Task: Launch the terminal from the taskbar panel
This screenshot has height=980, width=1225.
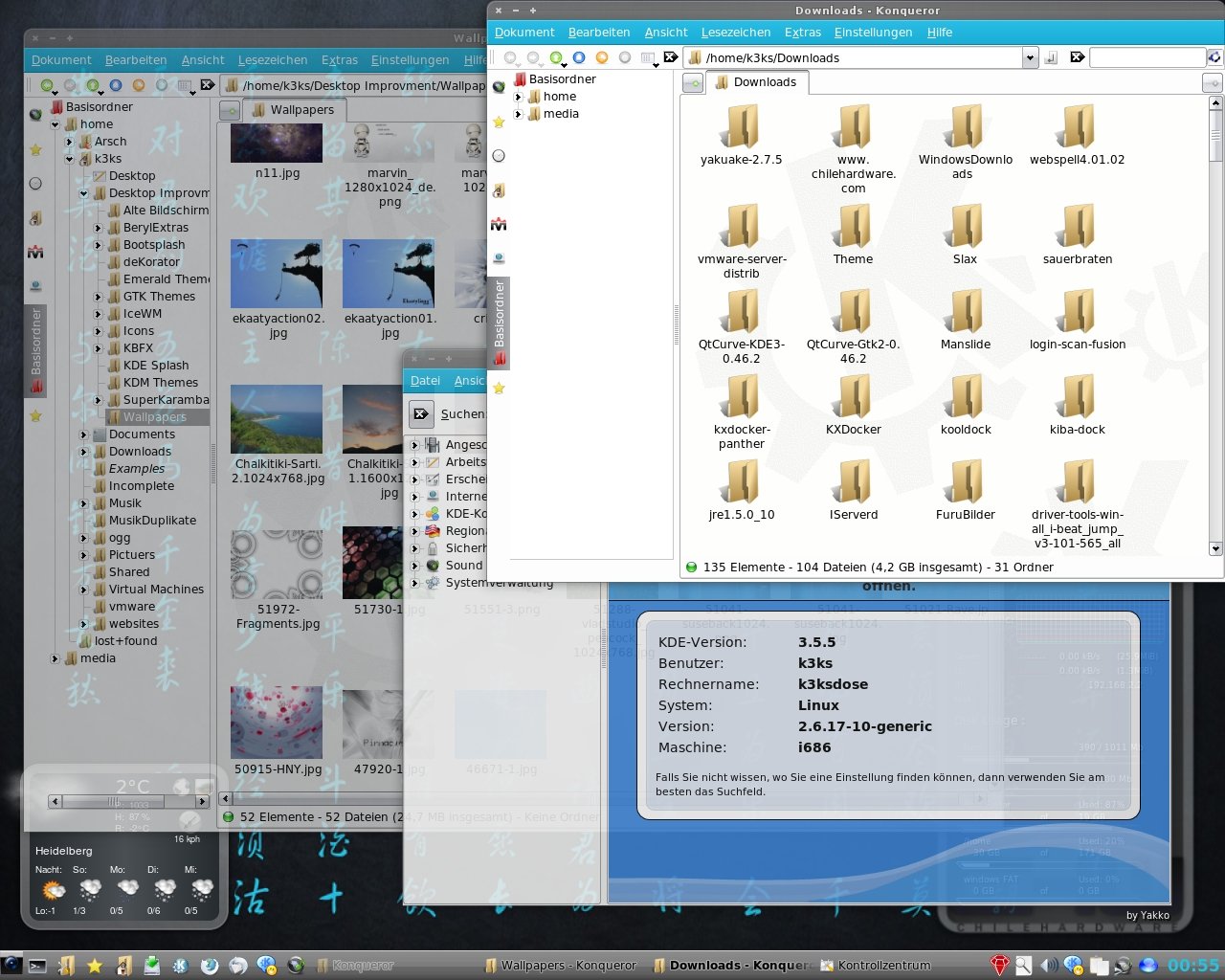Action: (37, 966)
